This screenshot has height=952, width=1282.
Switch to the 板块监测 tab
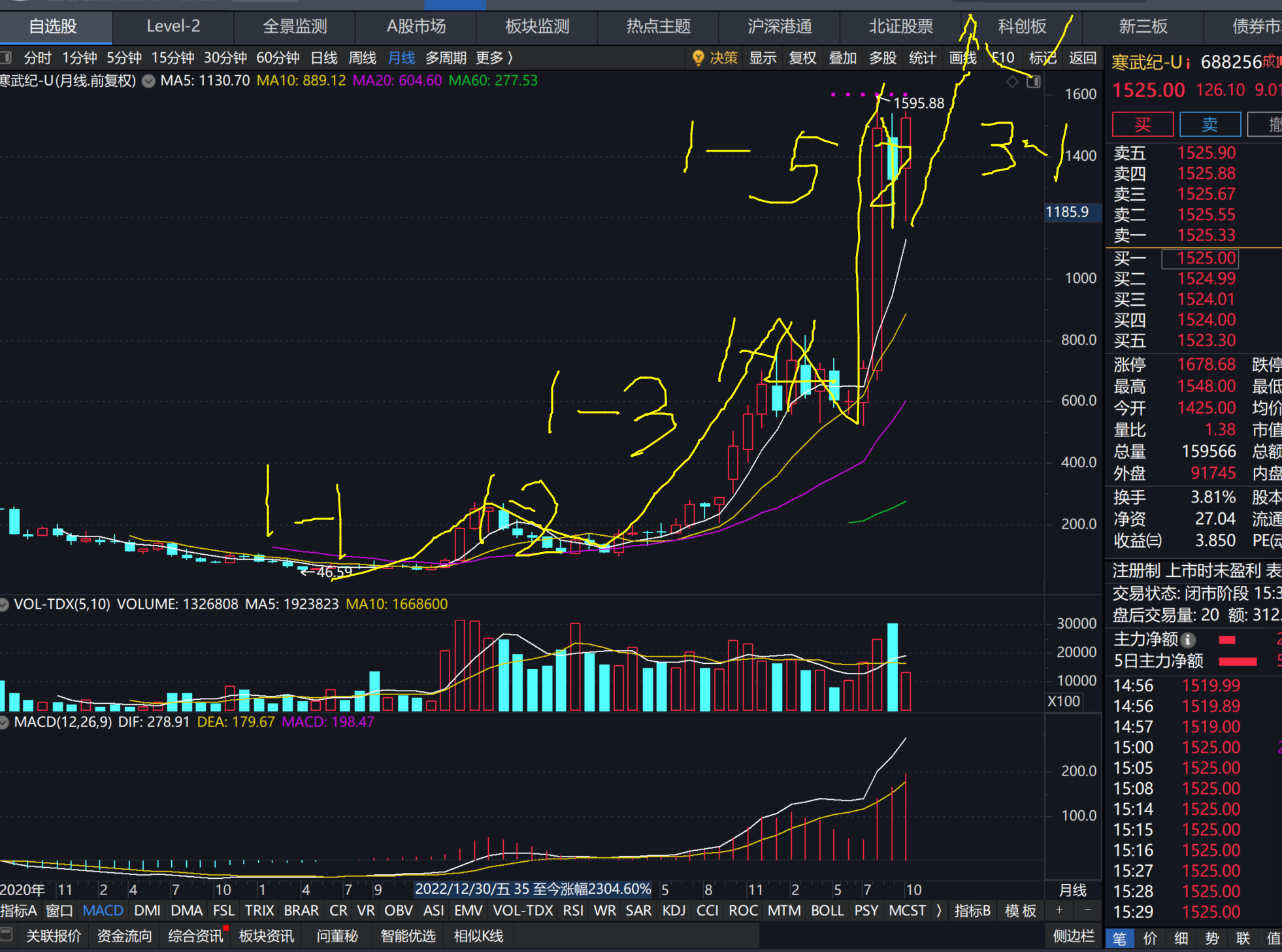click(537, 26)
